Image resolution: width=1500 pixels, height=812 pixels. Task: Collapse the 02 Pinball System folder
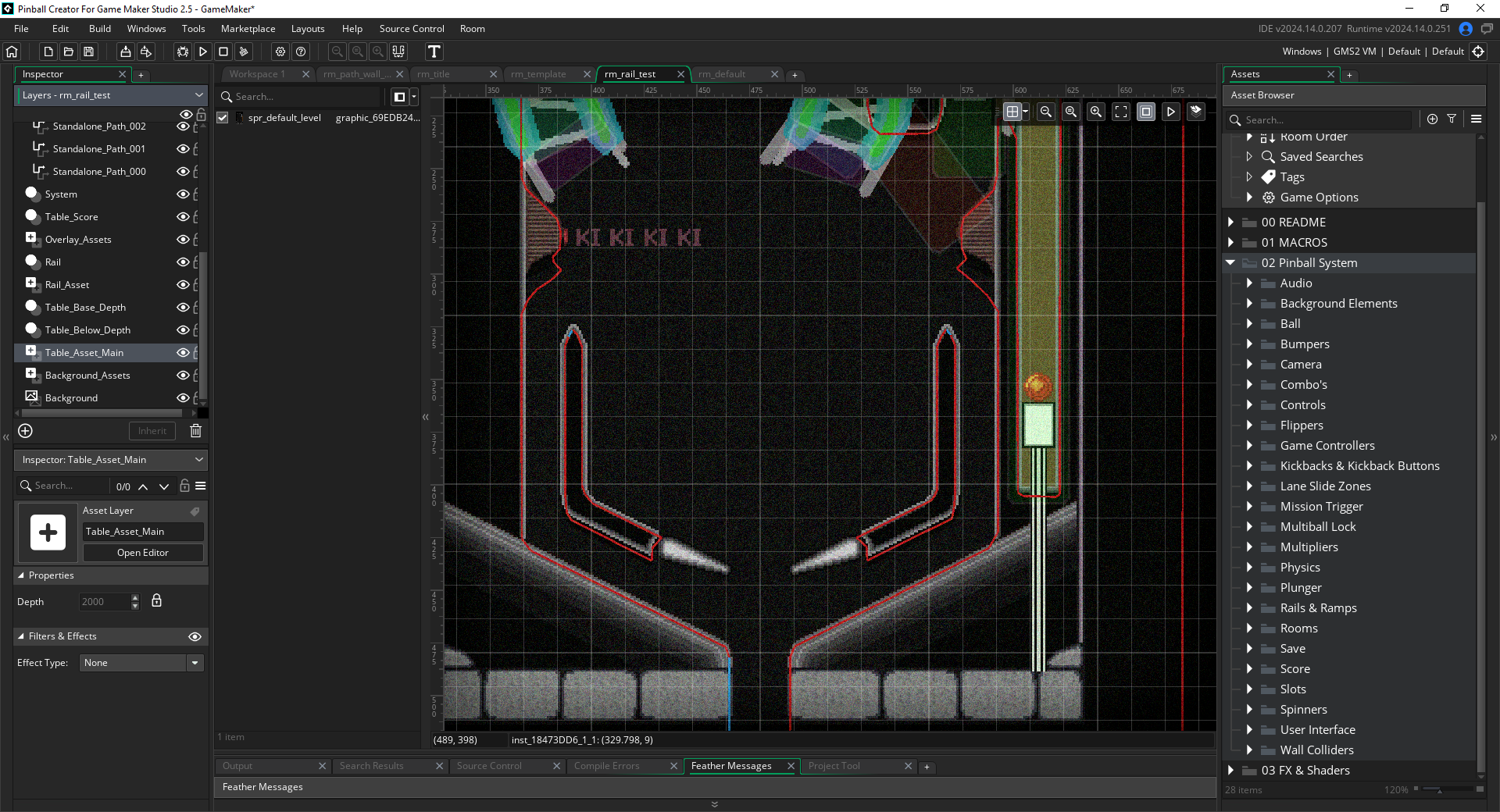coord(1230,263)
